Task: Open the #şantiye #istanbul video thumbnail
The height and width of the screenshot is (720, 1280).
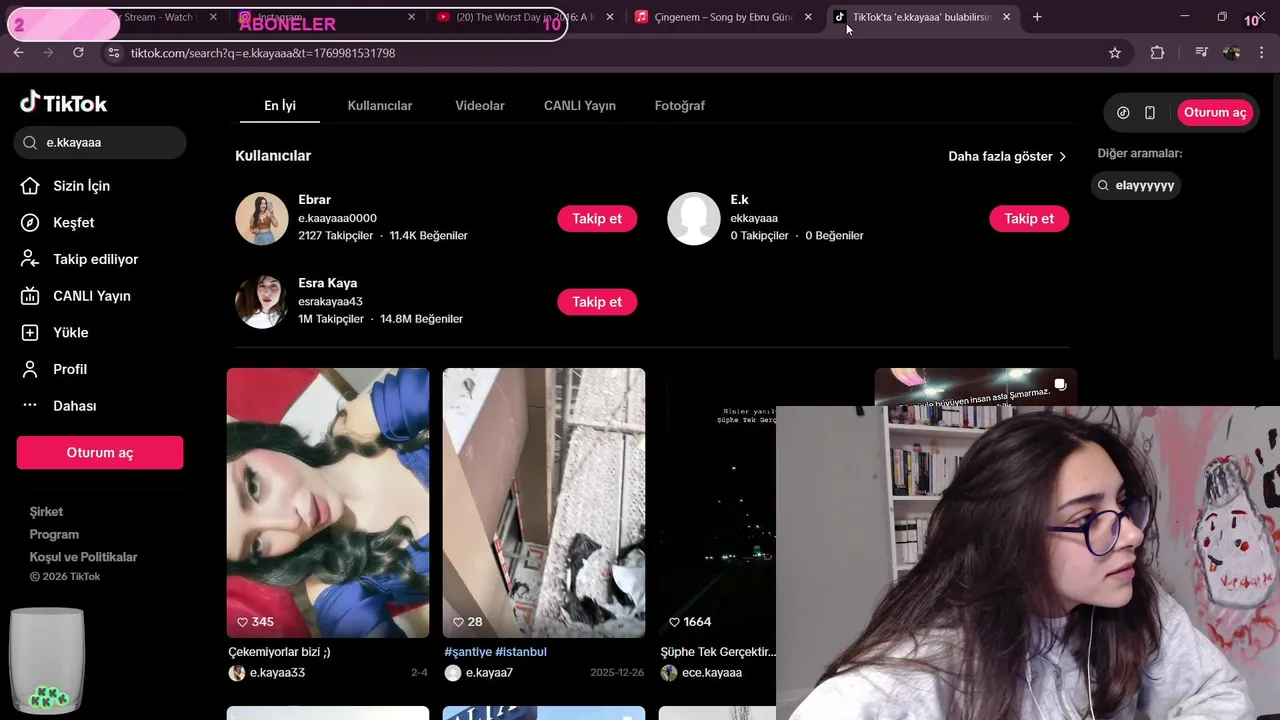Action: point(544,503)
